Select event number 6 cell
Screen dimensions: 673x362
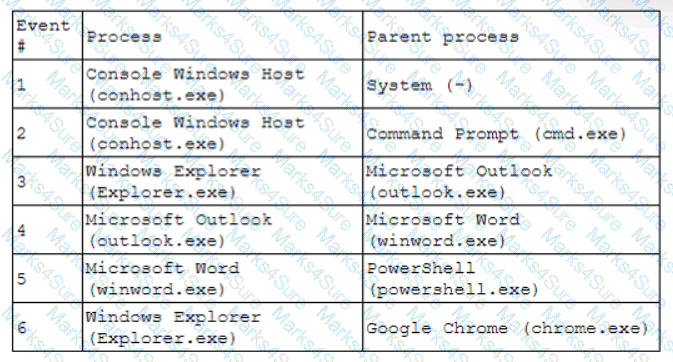click(x=48, y=327)
